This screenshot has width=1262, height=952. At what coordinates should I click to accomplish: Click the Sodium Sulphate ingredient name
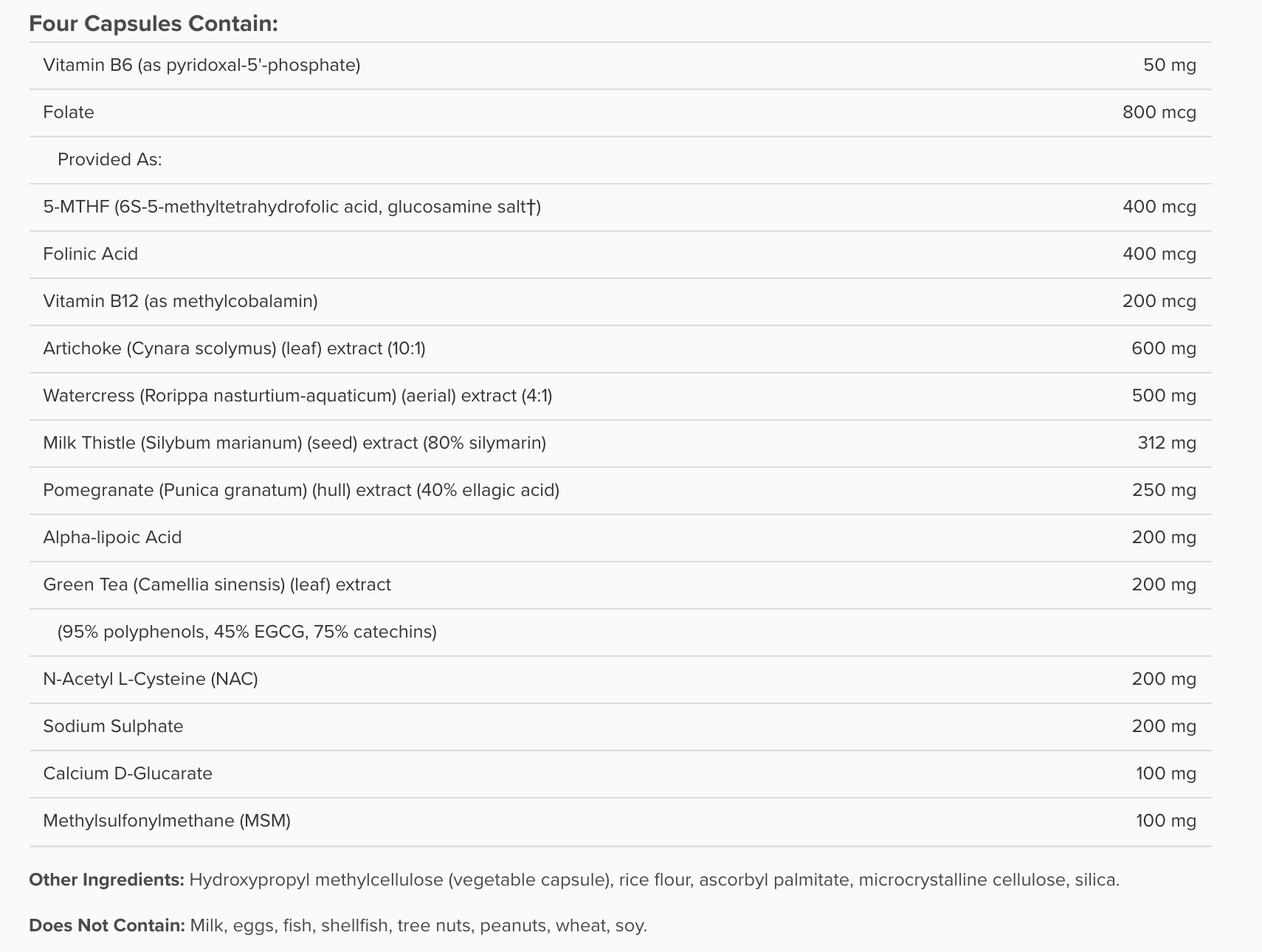pos(113,726)
